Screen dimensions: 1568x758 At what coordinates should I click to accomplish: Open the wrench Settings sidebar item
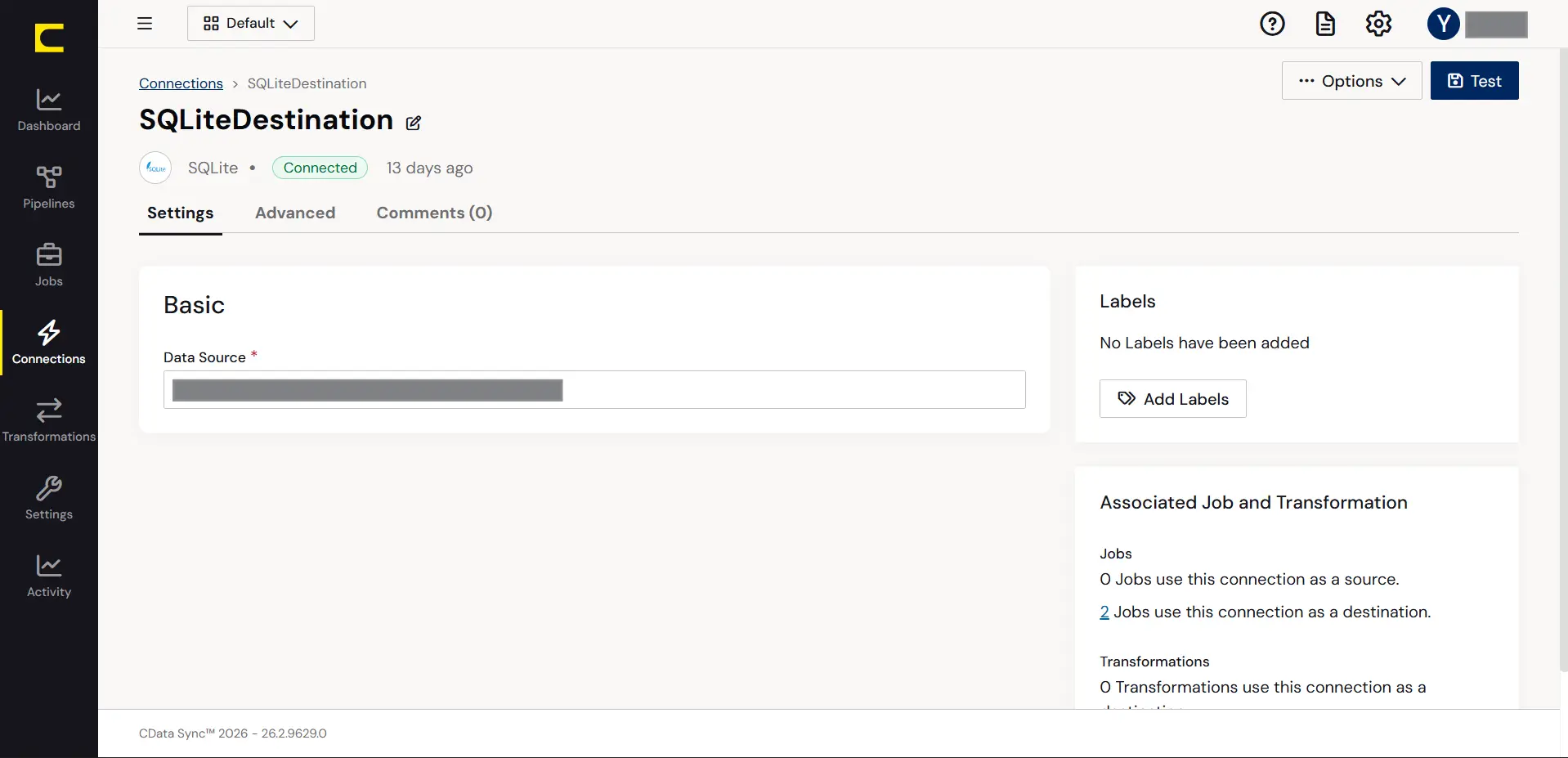point(49,499)
